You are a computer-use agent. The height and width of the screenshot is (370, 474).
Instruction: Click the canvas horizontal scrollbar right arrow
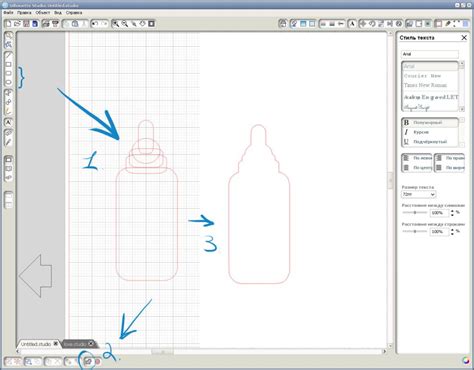click(384, 351)
